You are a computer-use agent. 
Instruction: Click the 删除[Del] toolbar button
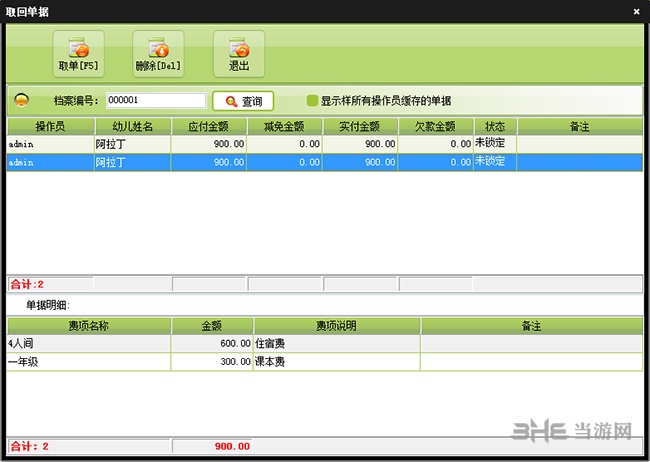pos(158,54)
